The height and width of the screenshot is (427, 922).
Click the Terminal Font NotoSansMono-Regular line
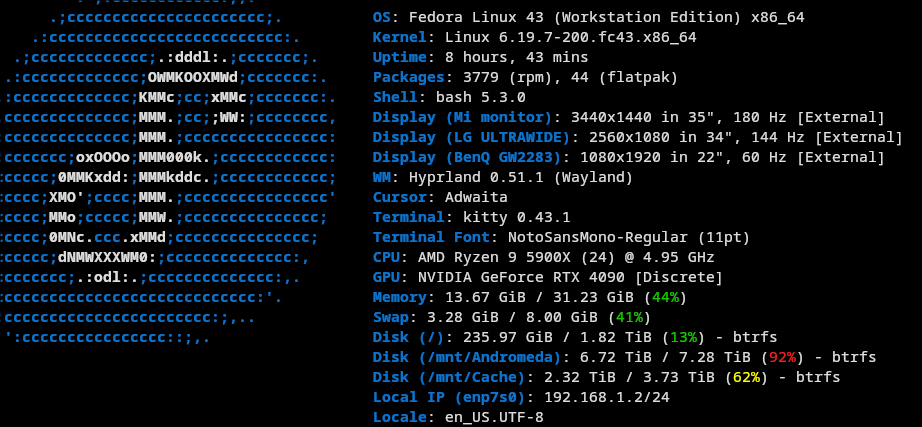tap(562, 238)
